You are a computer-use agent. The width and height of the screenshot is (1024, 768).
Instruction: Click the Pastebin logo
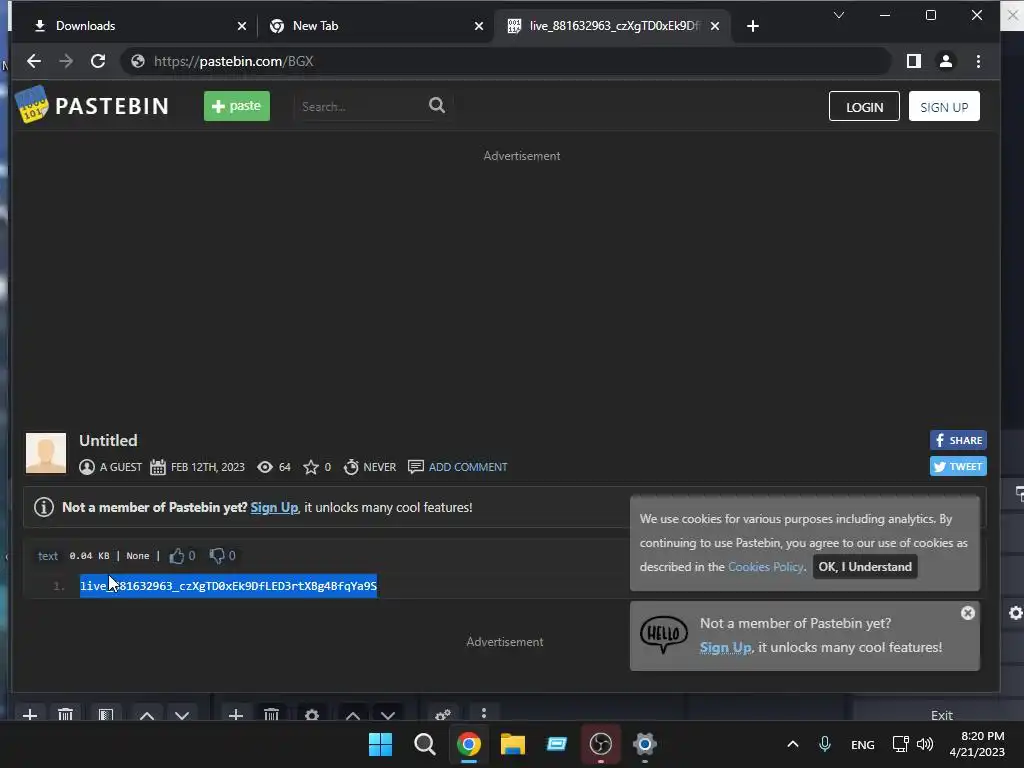click(91, 105)
